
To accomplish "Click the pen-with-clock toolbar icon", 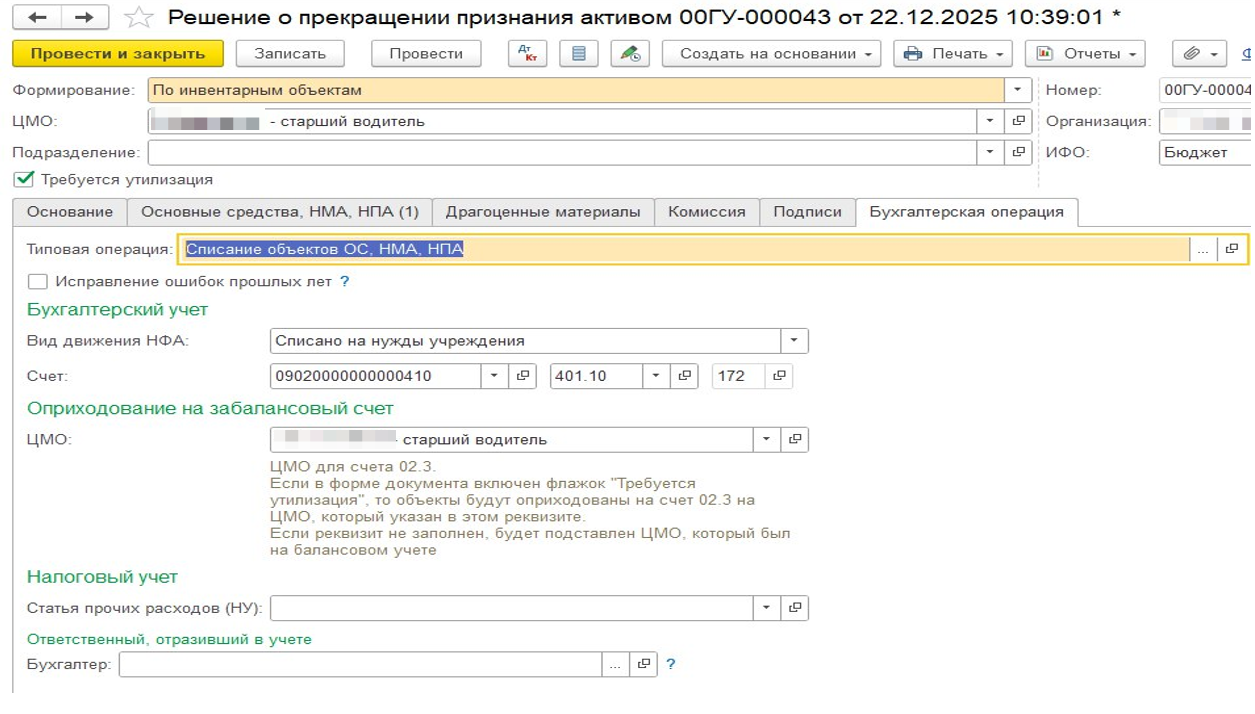I will pos(630,54).
